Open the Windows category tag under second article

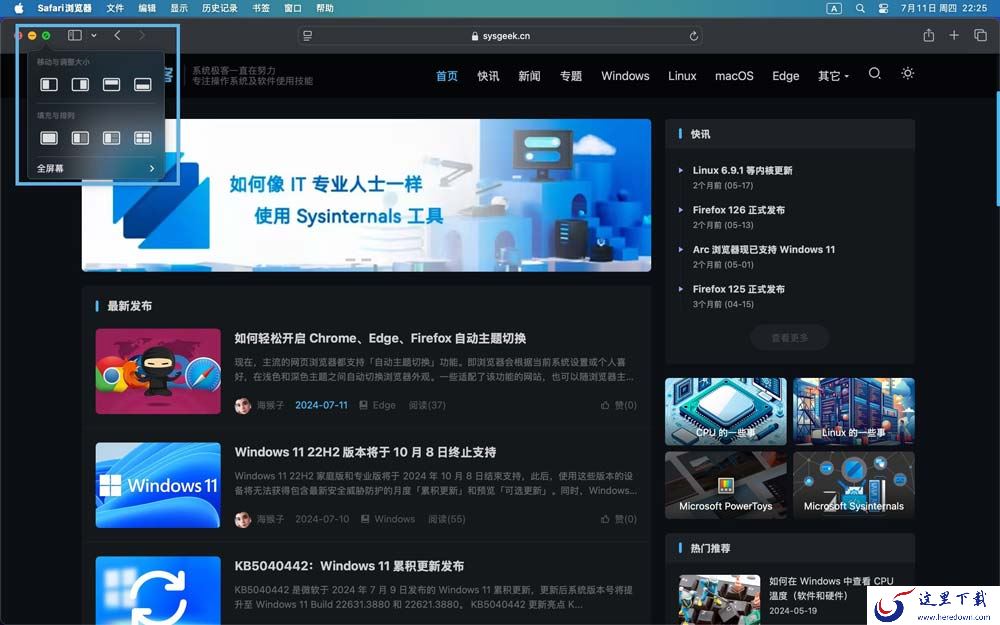(x=388, y=519)
